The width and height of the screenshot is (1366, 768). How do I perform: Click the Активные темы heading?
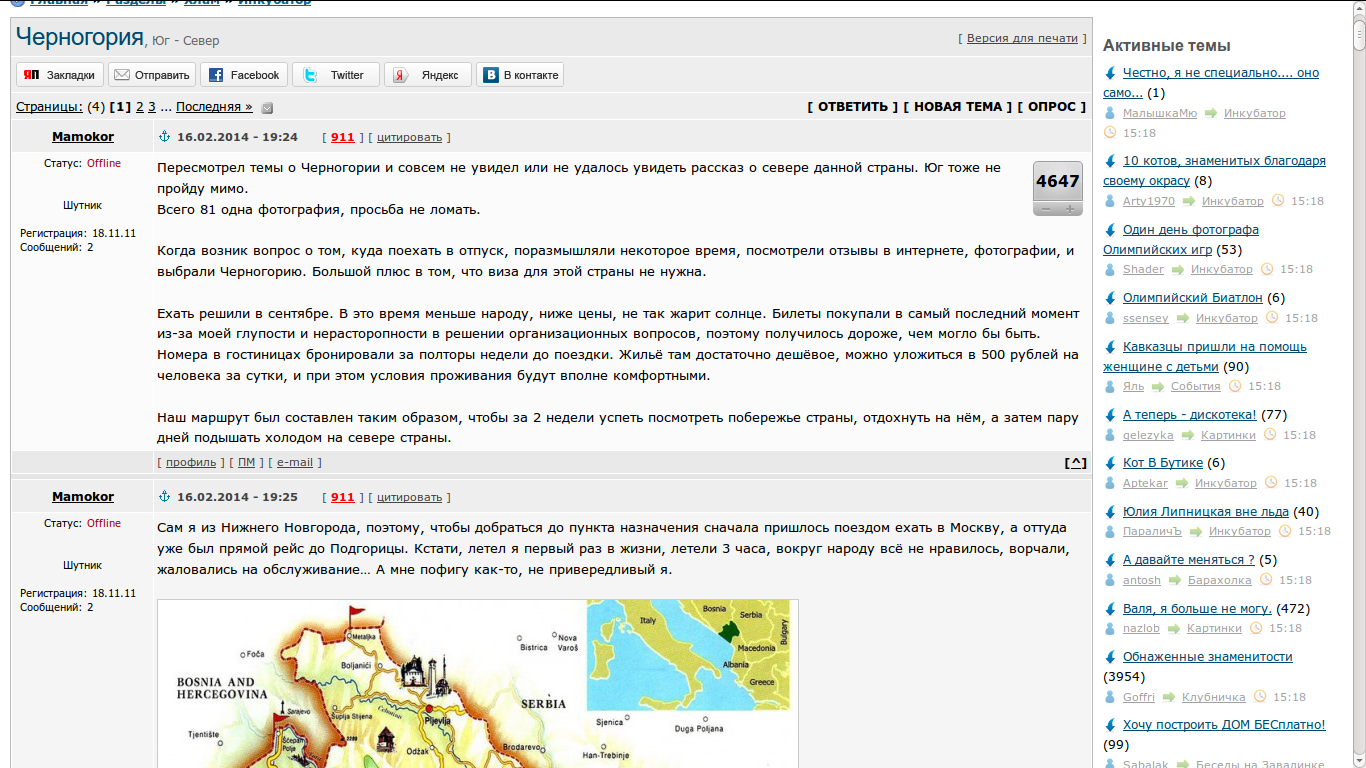pyautogui.click(x=1166, y=45)
